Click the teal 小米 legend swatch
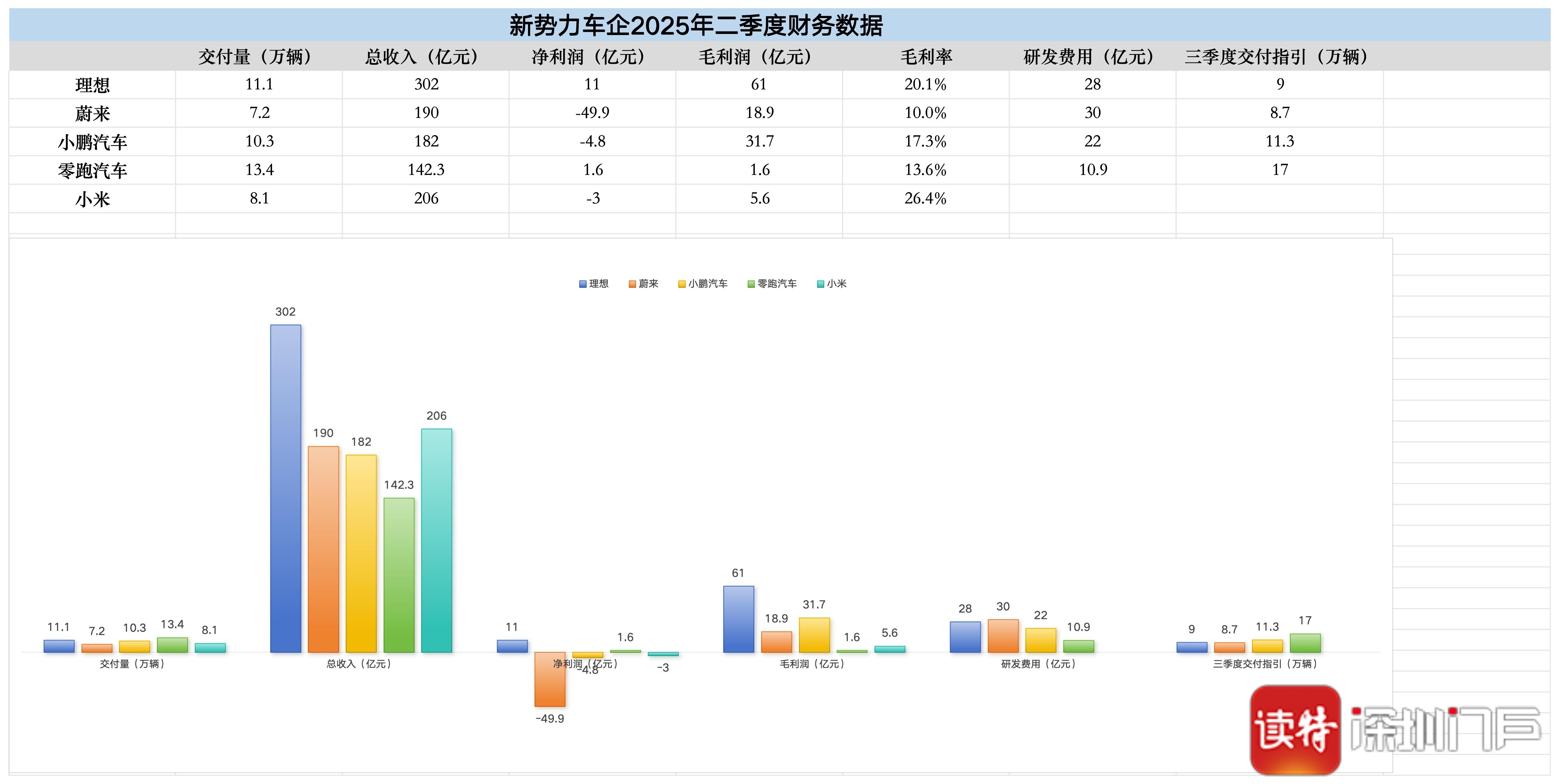Viewport: 1559px width, 784px height. coord(821,284)
